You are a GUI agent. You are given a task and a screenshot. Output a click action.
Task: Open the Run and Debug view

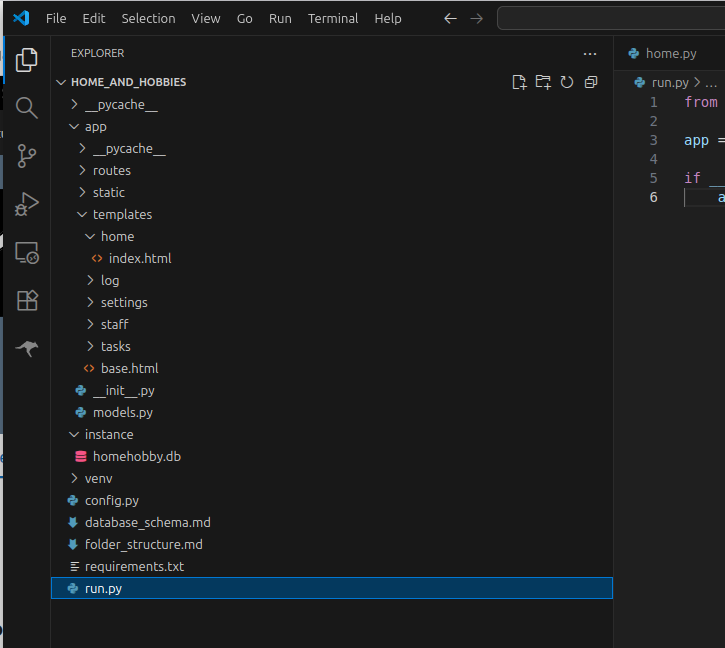tap(26, 204)
